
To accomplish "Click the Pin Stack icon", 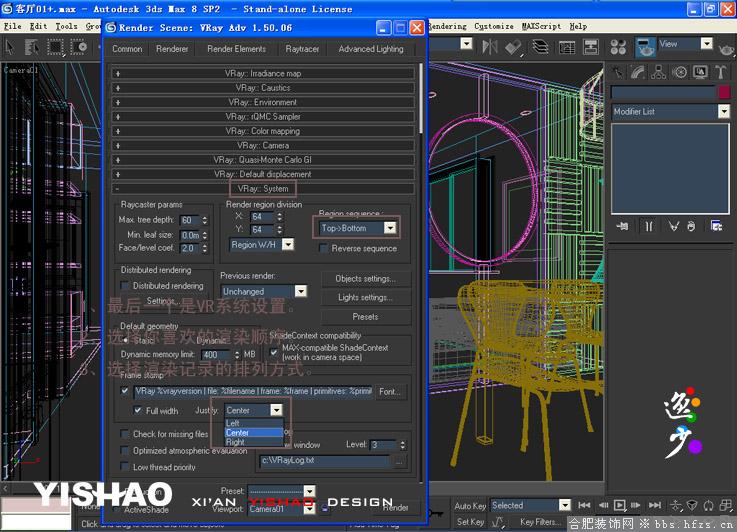I will point(622,227).
